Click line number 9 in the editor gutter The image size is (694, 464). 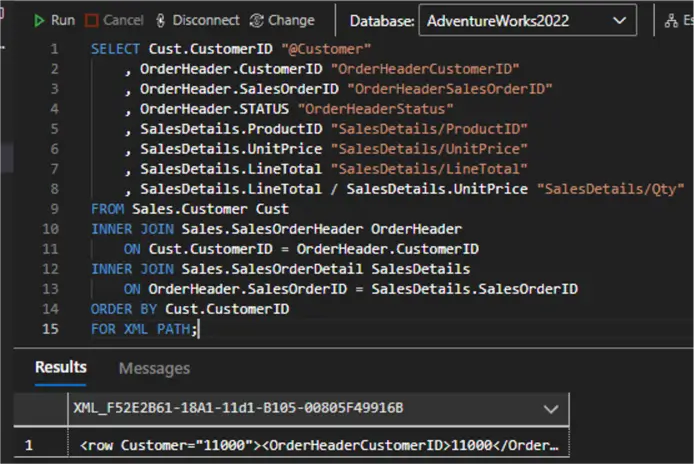53,209
